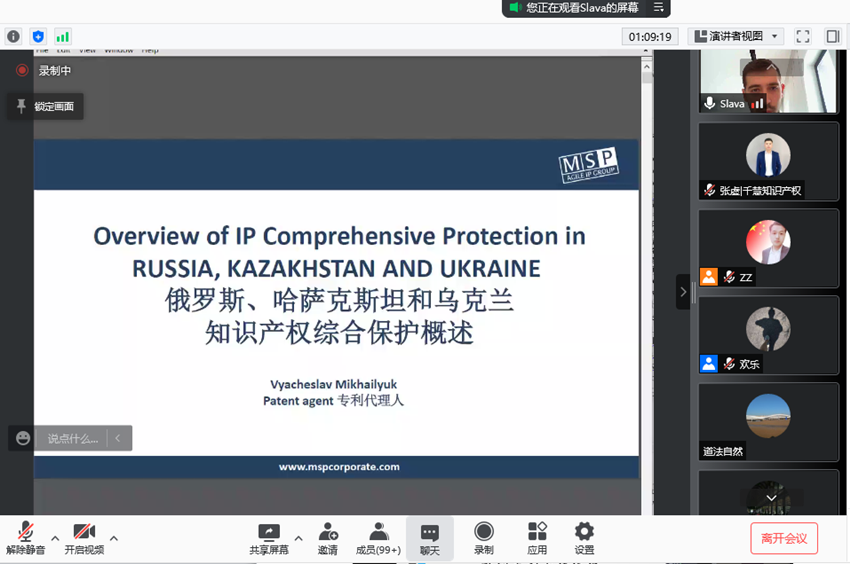This screenshot has width=850, height=564.
Task: Collapse the participant video side panel
Action: coord(683,292)
